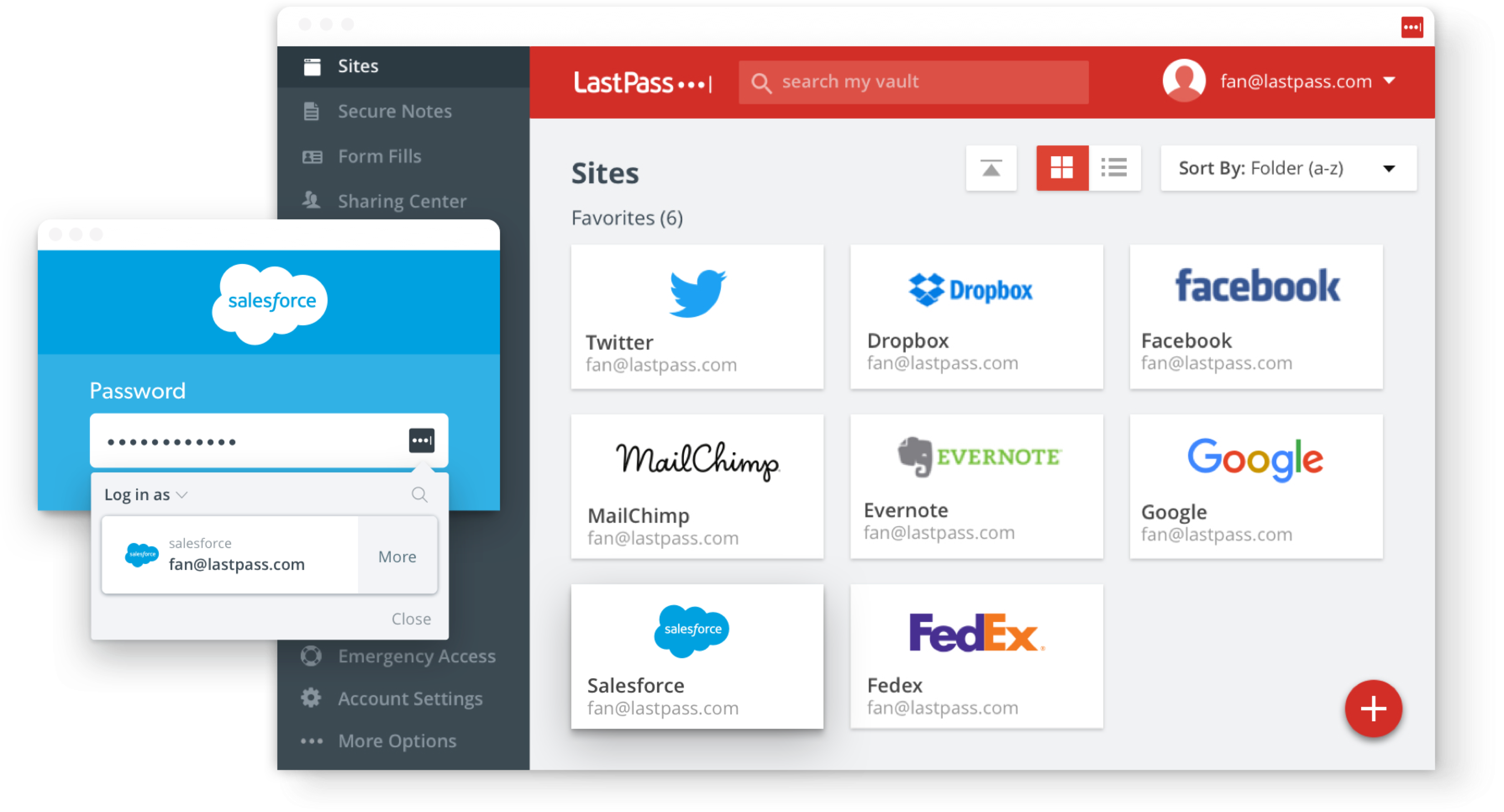Screen dimensions: 1504x812
Task: Reveal the Salesforce password field contents
Action: pos(422,441)
